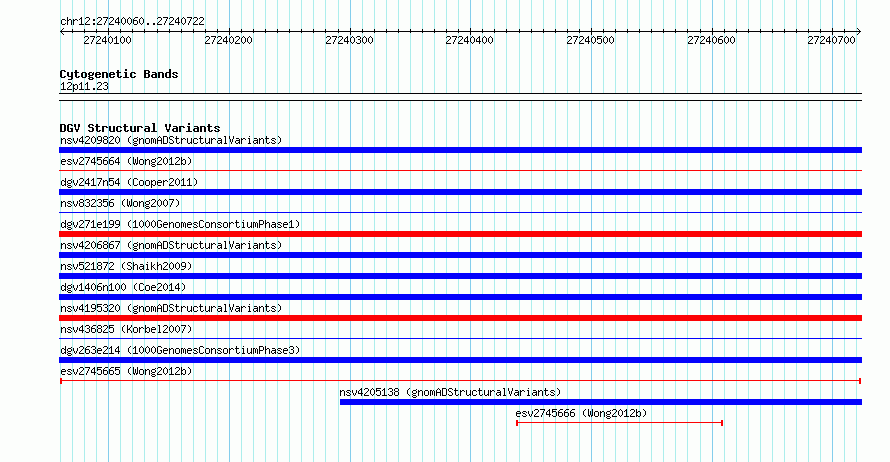Open variant label dgv263e214 (1000GenomesConsortiumPhase3)

(x=180, y=350)
